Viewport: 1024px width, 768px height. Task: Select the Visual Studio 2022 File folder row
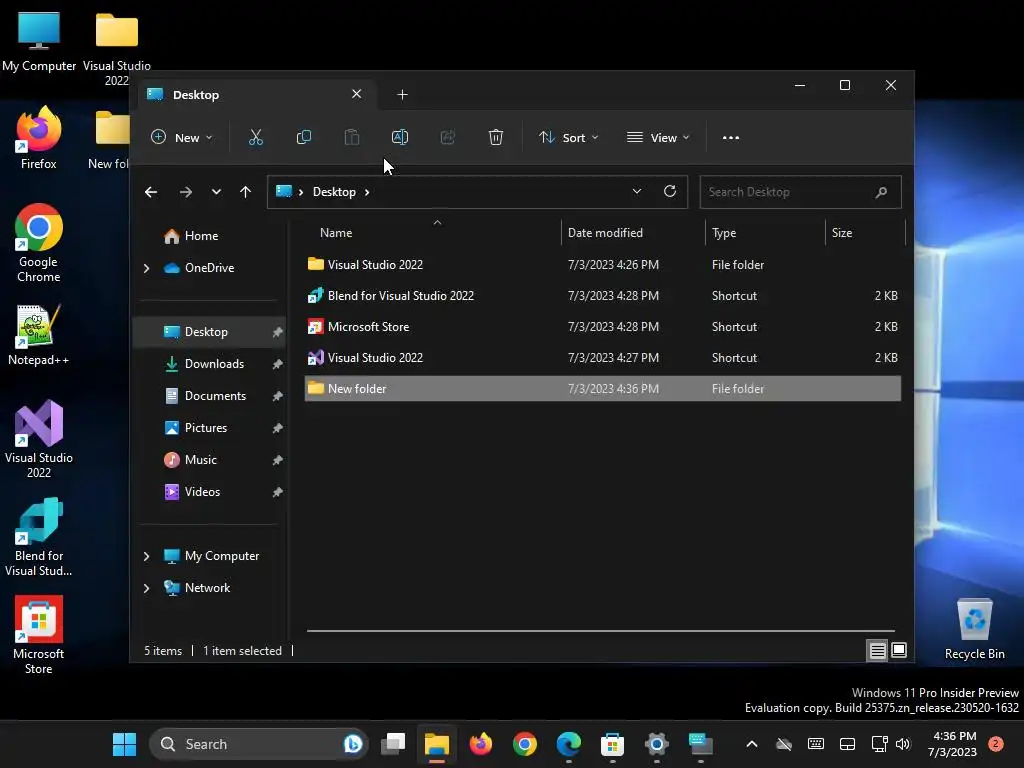click(x=603, y=264)
